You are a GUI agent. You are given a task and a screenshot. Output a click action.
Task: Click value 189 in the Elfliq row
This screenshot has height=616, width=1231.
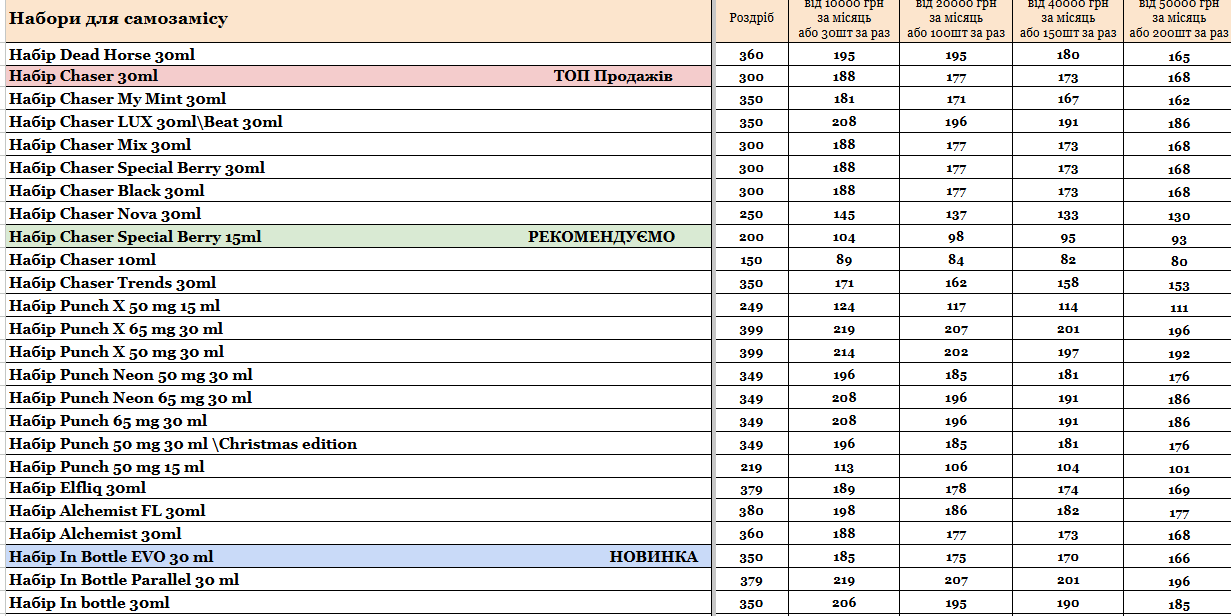click(x=844, y=489)
